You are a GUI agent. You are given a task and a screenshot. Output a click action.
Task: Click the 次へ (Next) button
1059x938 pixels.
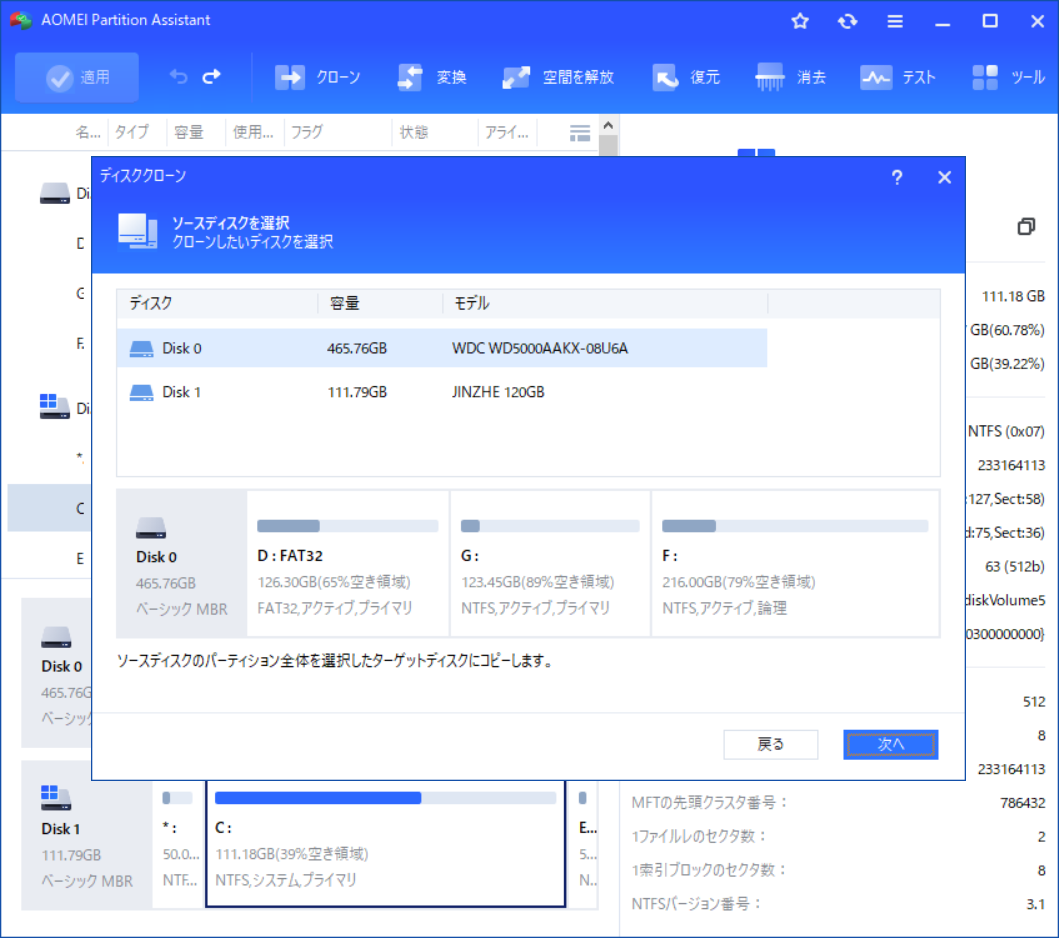[x=890, y=744]
